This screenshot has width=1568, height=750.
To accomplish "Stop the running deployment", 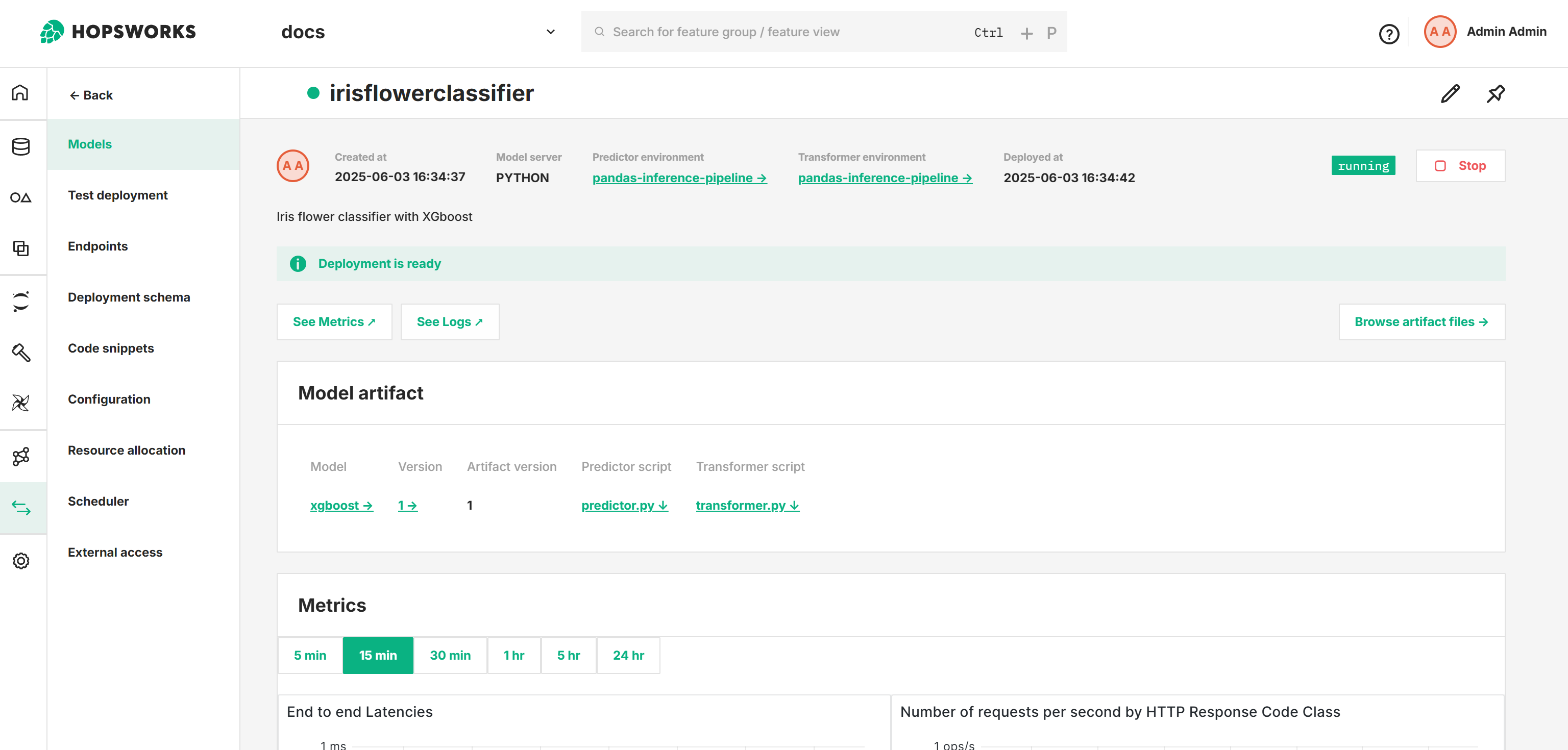I will pos(1460,165).
